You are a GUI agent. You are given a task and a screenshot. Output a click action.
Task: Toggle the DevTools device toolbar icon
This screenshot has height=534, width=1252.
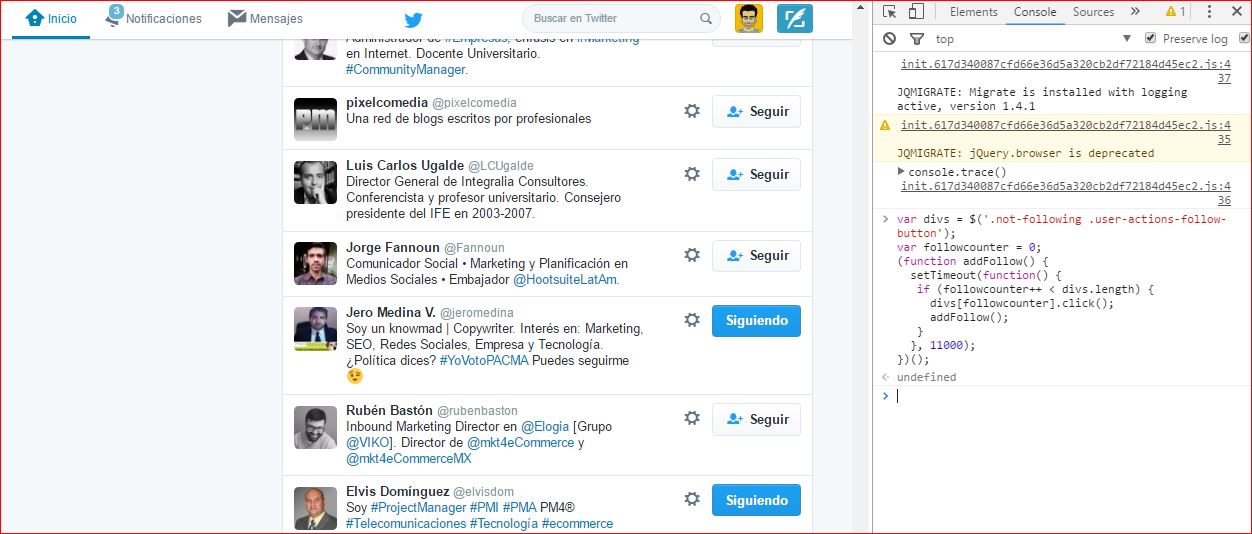click(x=916, y=12)
